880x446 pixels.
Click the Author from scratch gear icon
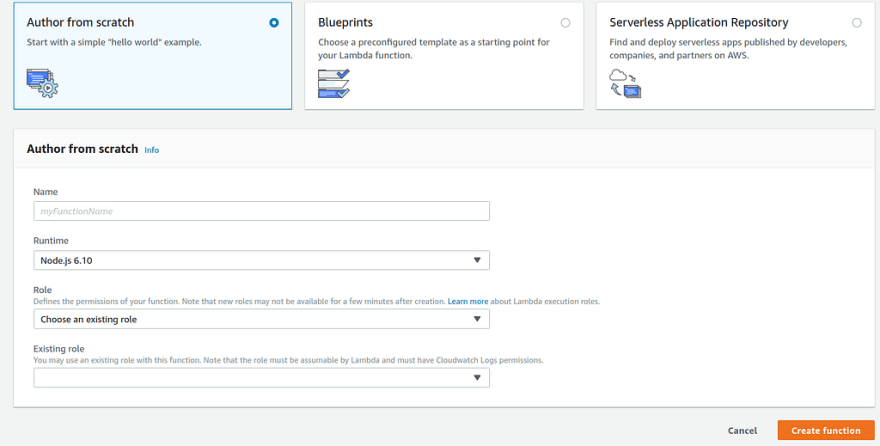(42, 83)
